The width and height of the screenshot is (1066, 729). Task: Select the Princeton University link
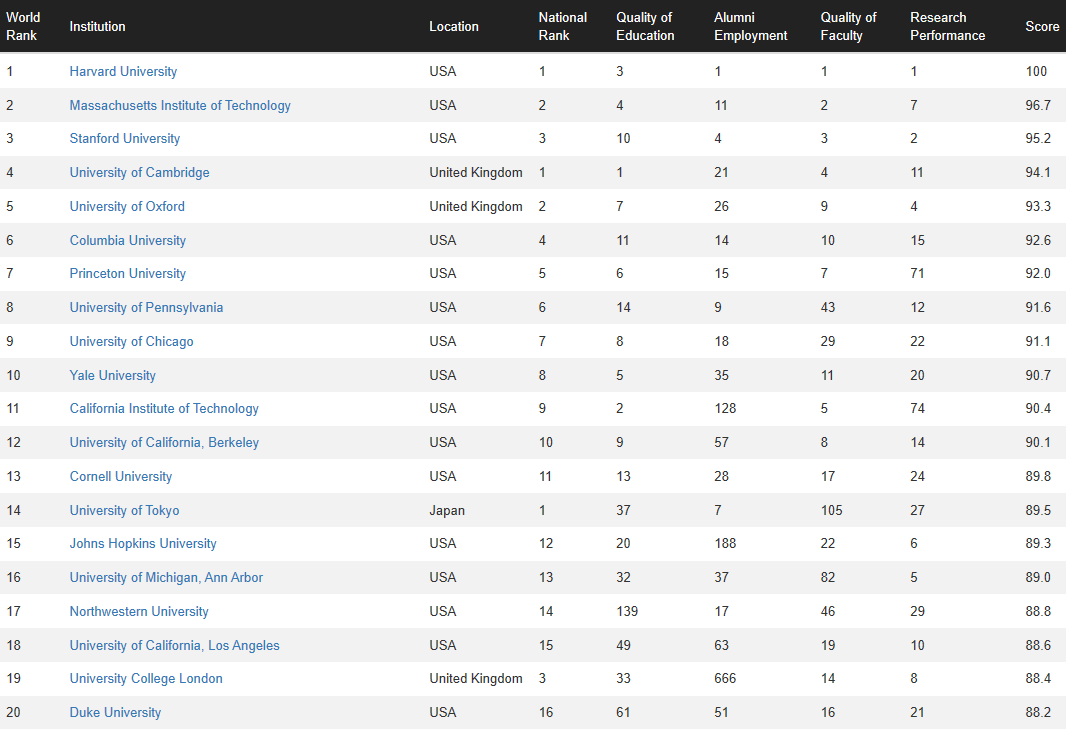[128, 273]
